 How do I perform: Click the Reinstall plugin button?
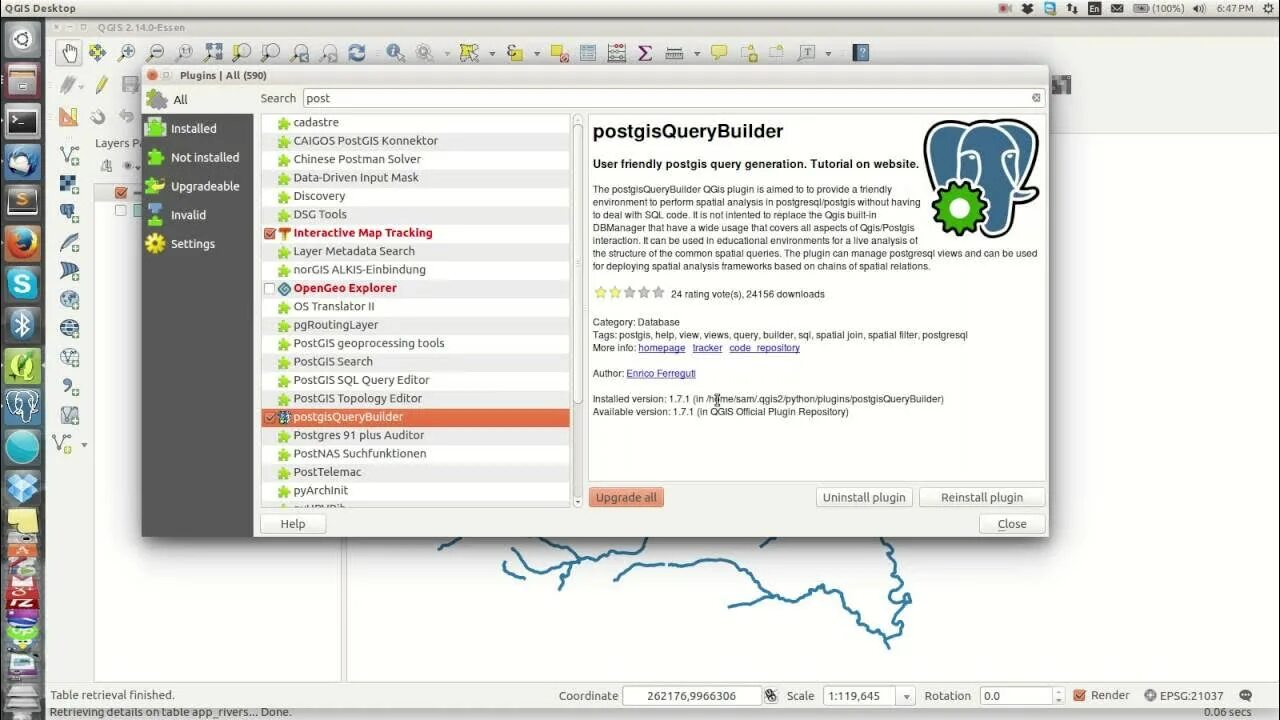coord(981,497)
